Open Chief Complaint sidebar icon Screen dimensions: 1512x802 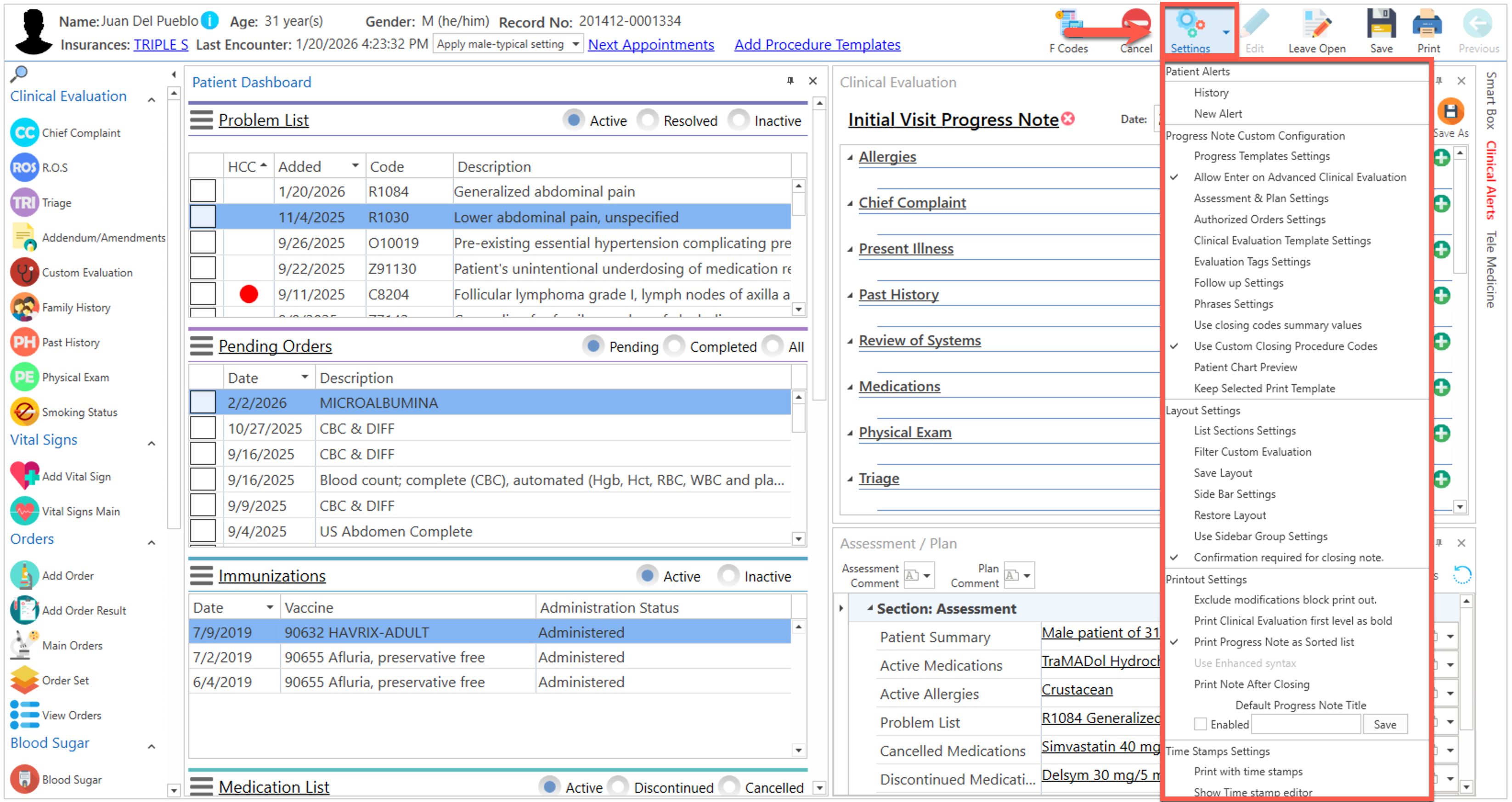coord(24,133)
